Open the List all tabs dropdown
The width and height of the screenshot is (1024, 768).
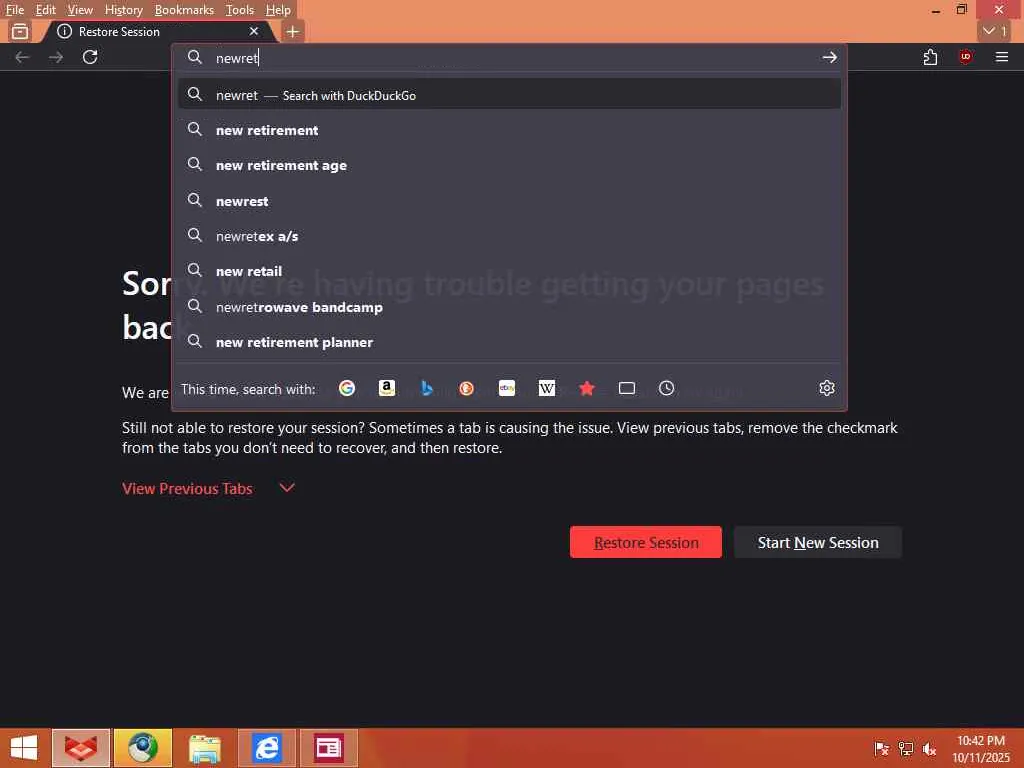click(x=994, y=31)
